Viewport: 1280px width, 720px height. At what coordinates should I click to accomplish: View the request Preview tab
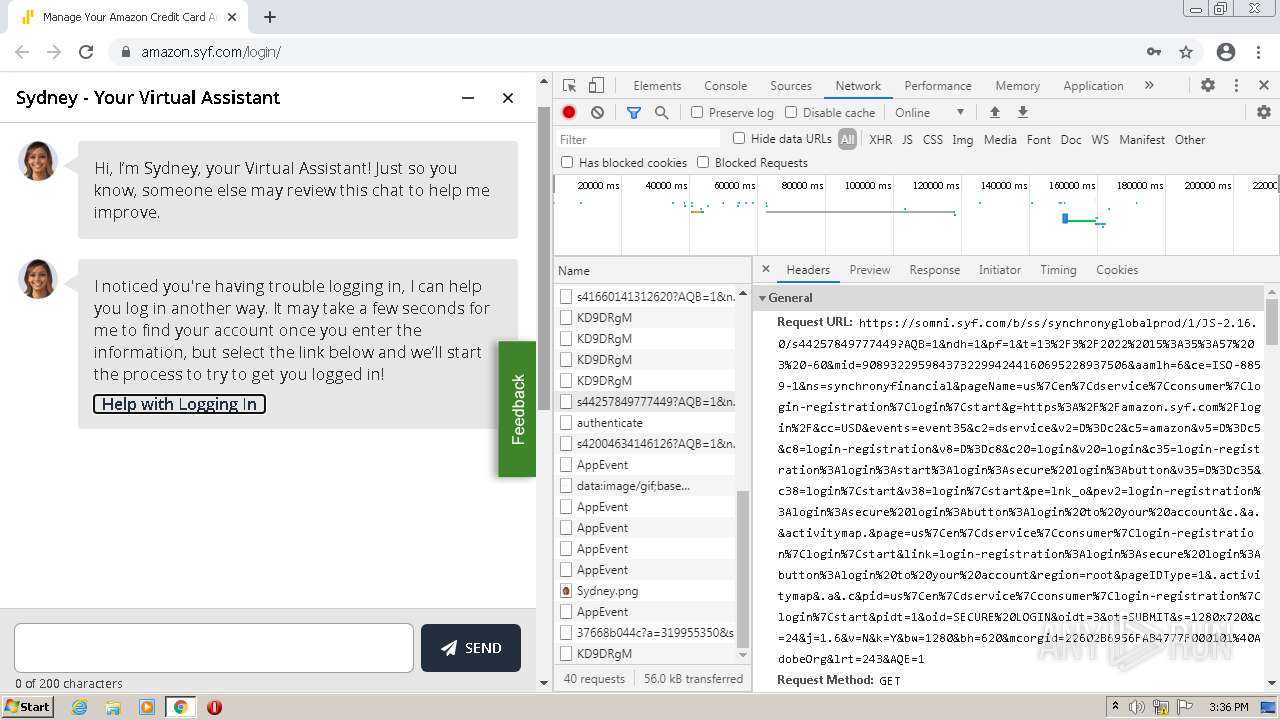[869, 270]
